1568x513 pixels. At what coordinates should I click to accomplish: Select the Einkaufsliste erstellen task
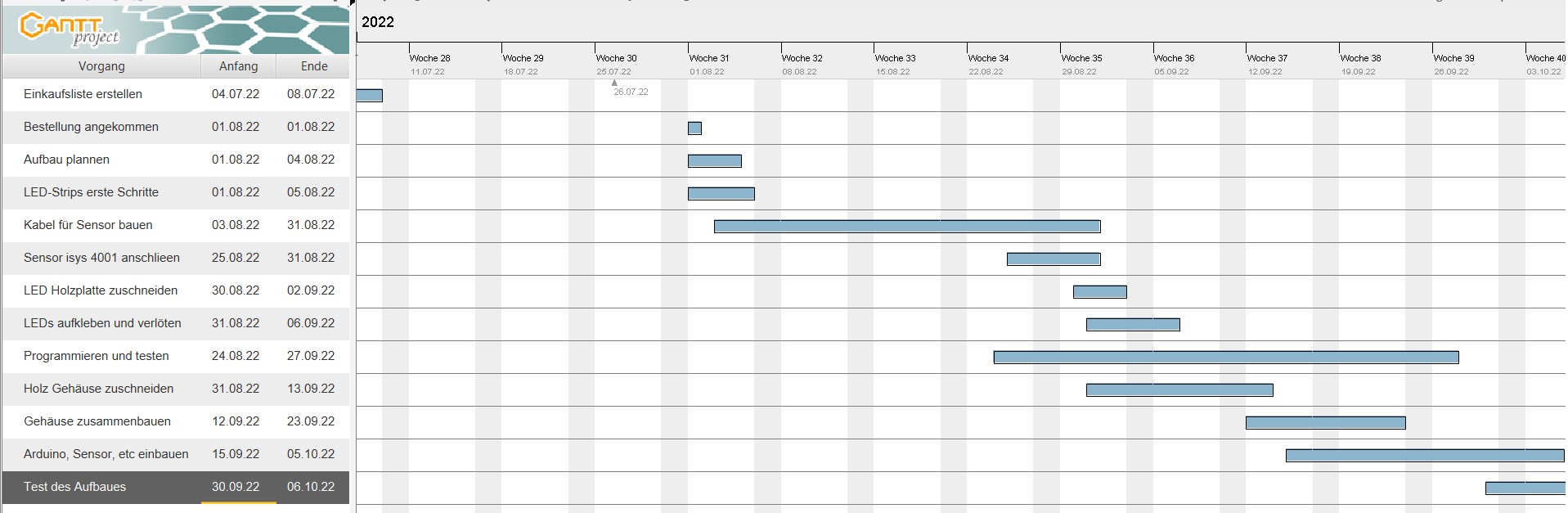tap(83, 94)
